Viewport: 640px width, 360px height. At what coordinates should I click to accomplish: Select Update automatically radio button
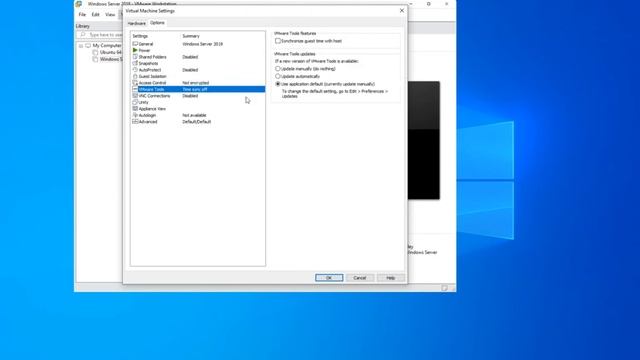point(278,76)
